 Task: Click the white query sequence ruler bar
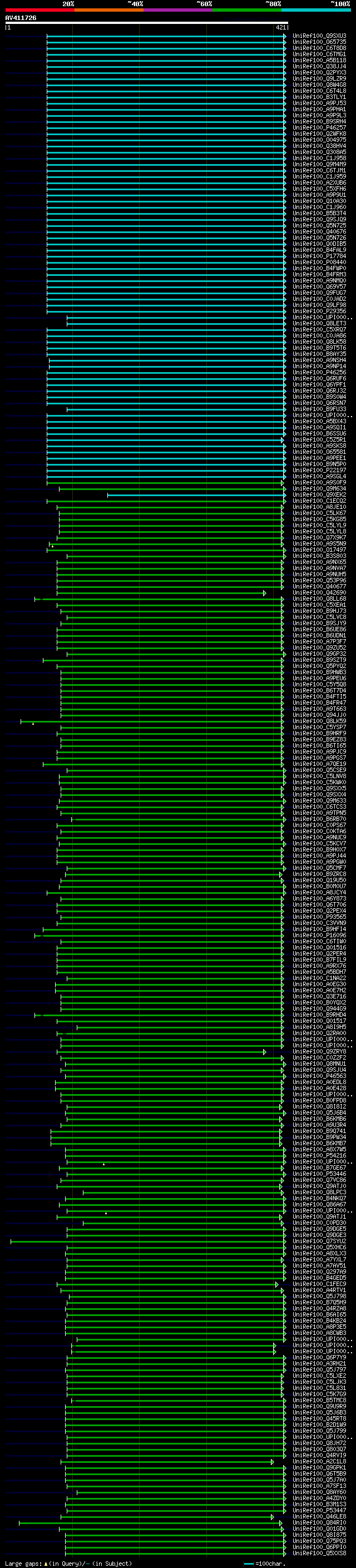point(146,23)
